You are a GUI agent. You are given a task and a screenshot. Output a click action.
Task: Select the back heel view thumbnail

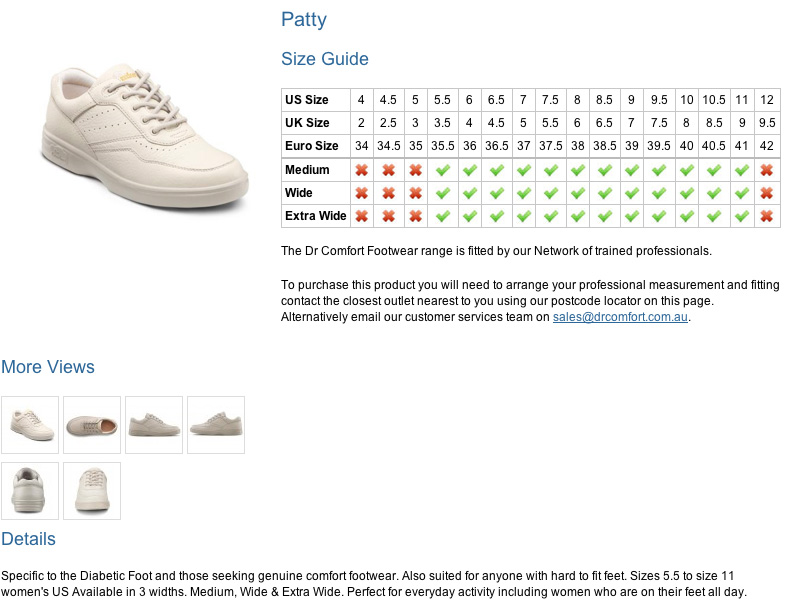coord(30,491)
